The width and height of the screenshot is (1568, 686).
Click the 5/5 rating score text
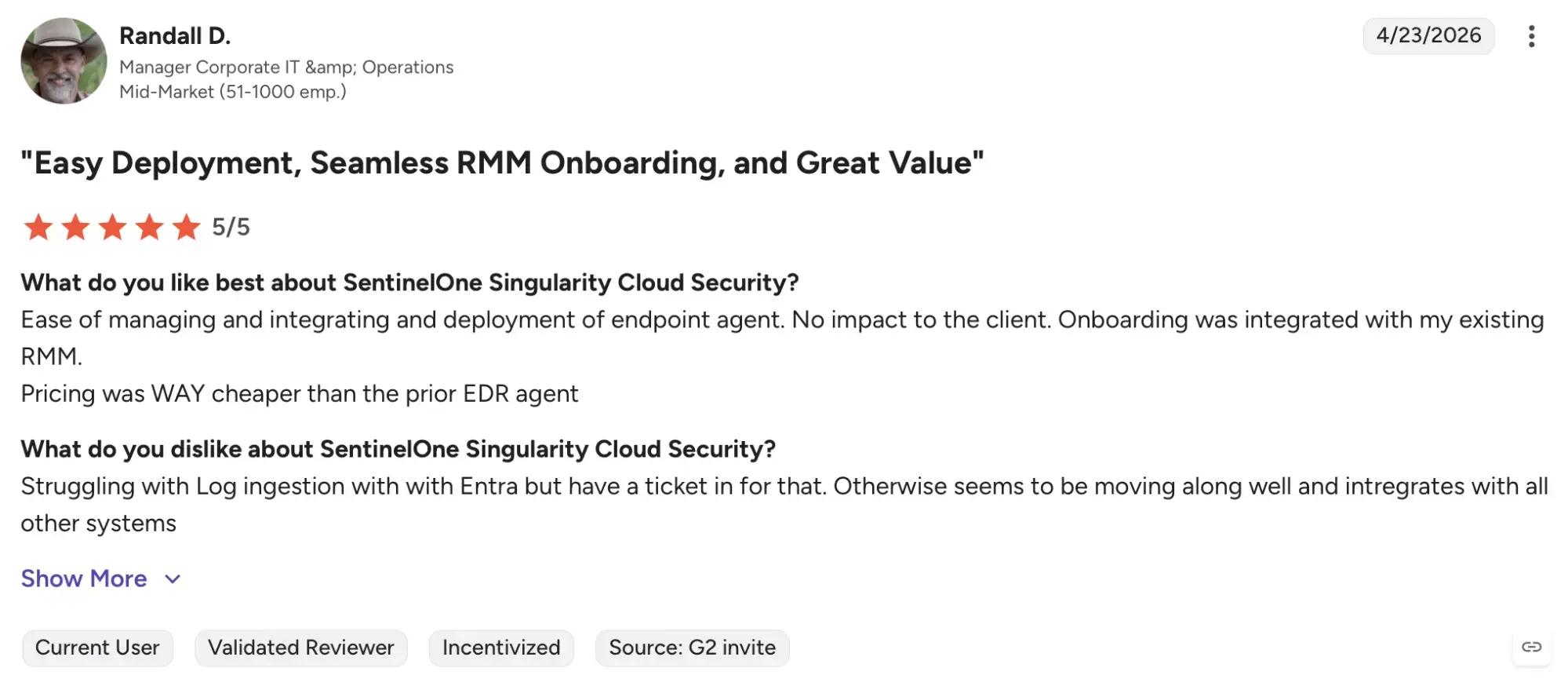click(x=231, y=227)
